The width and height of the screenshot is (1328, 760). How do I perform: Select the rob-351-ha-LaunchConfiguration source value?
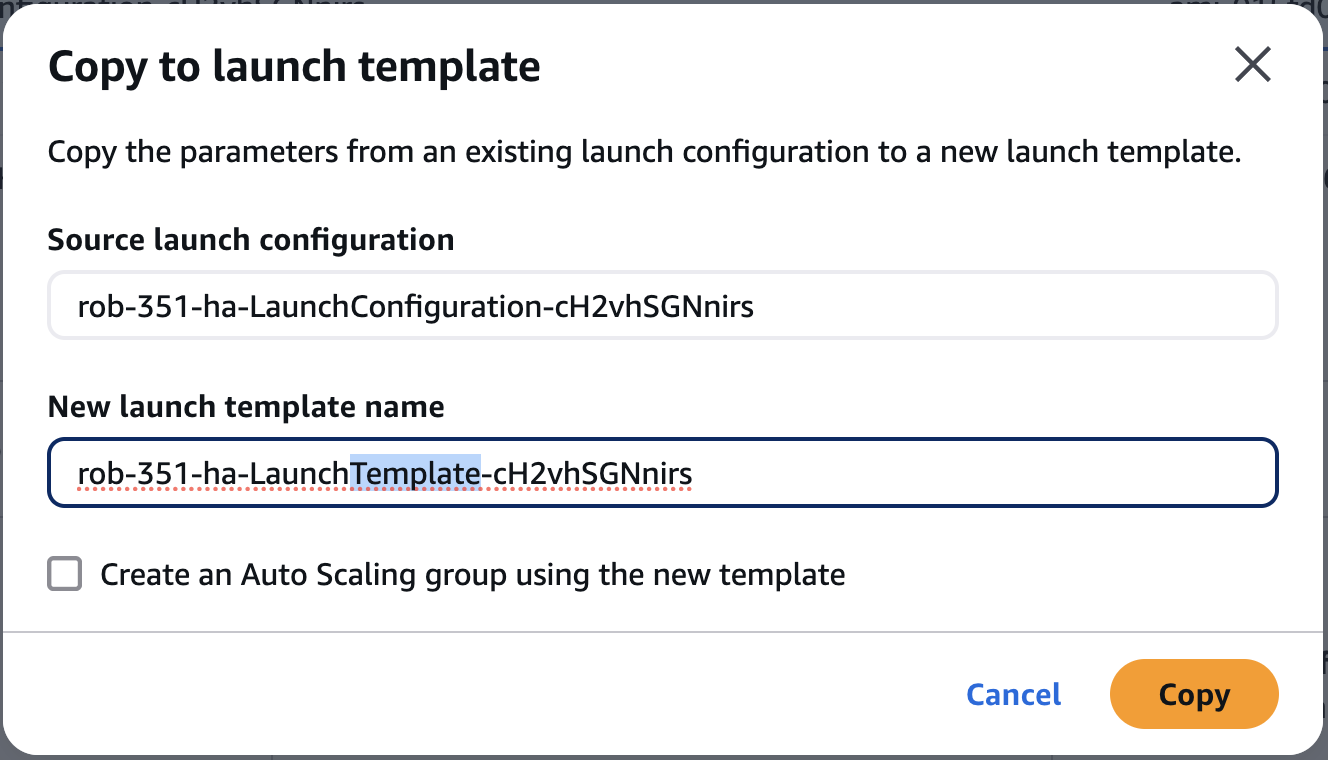(x=416, y=305)
